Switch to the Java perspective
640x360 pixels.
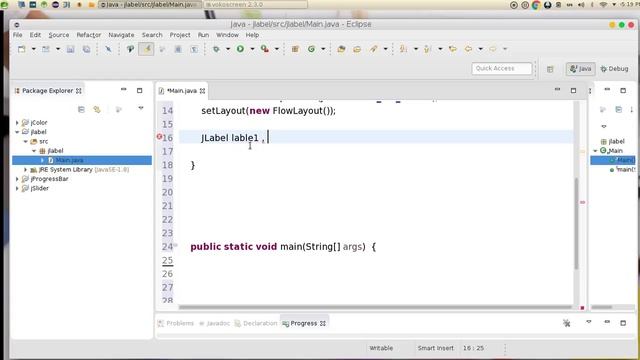coord(580,69)
